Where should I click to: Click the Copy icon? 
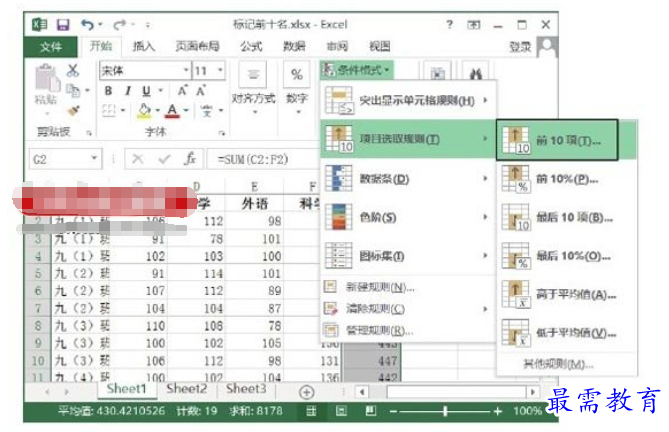click(73, 90)
